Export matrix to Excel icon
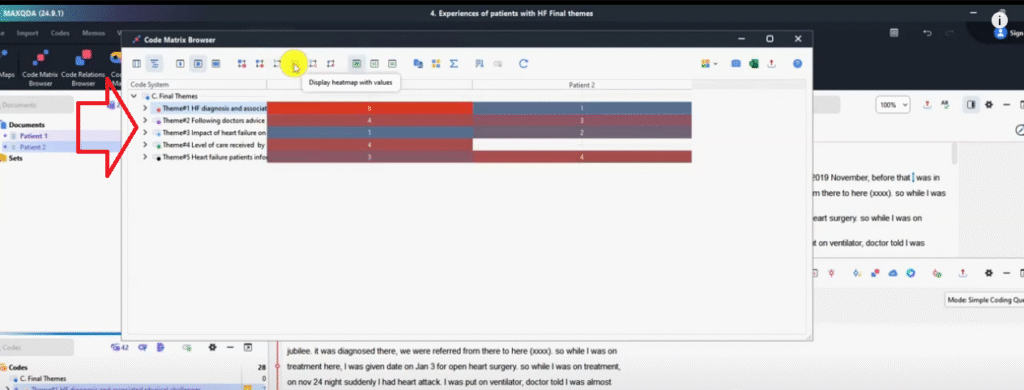This screenshot has width=1024, height=390. 754,64
